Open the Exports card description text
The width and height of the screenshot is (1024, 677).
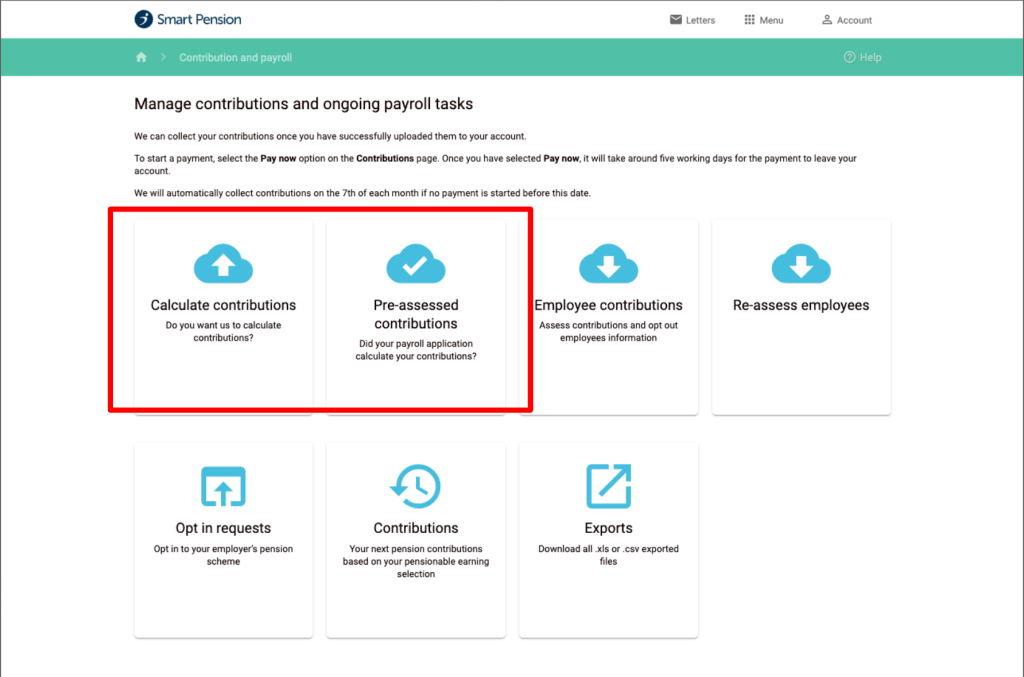[x=608, y=555]
